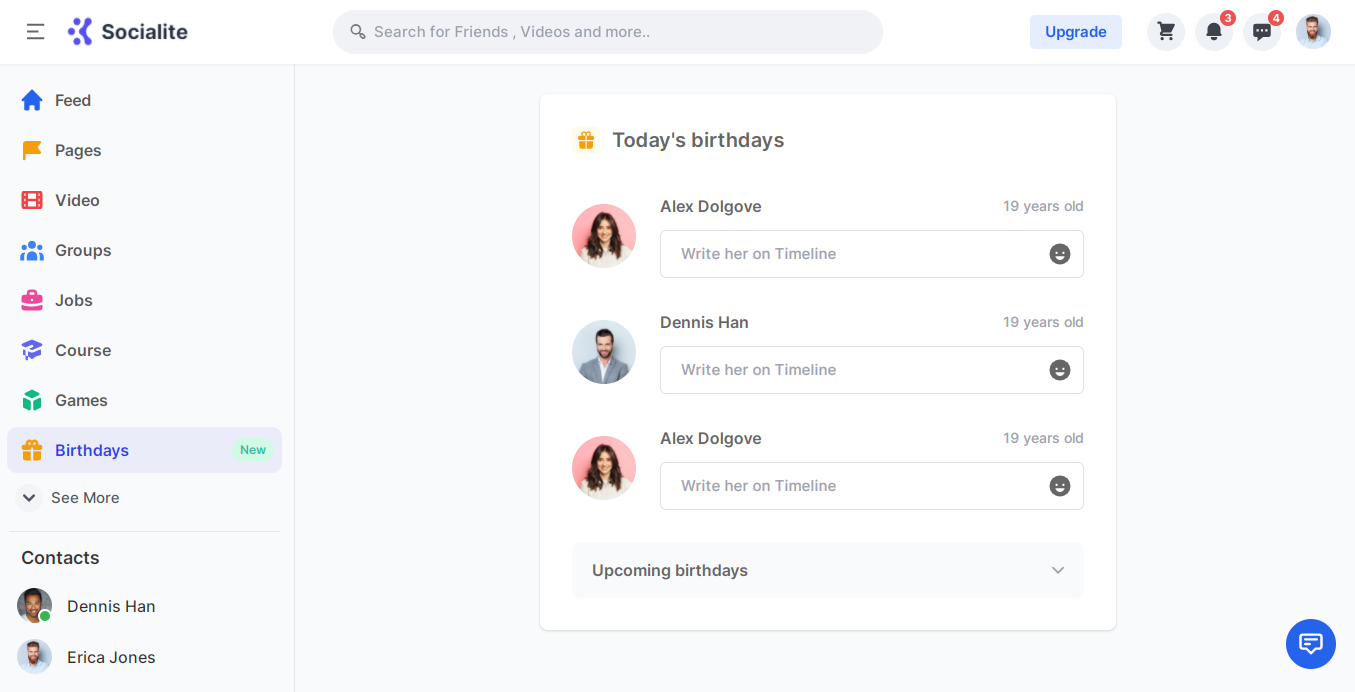Screen dimensions: 1355x692
Task: Open the user profile avatar in the header
Action: pyautogui.click(x=1313, y=32)
